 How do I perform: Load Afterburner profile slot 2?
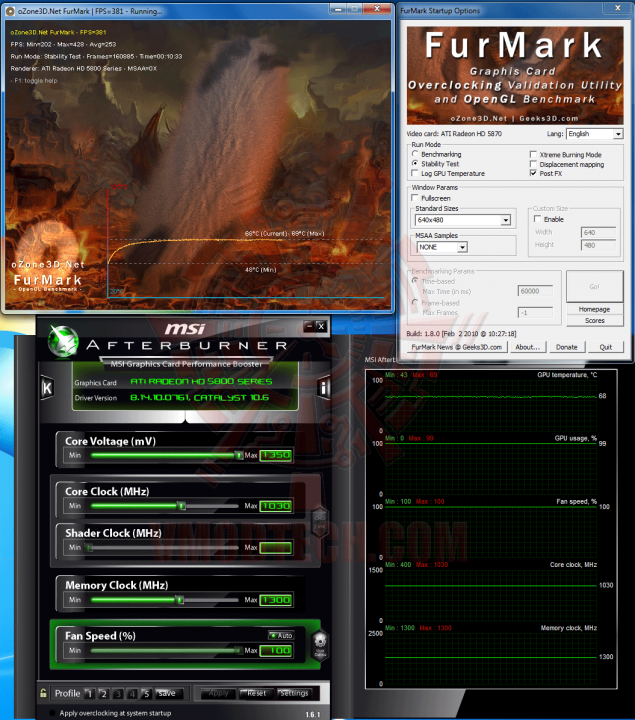104,693
